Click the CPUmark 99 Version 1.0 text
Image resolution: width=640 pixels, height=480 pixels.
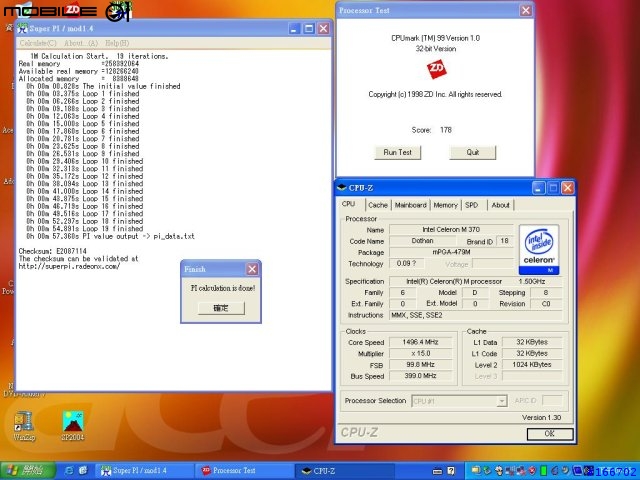coord(436,38)
